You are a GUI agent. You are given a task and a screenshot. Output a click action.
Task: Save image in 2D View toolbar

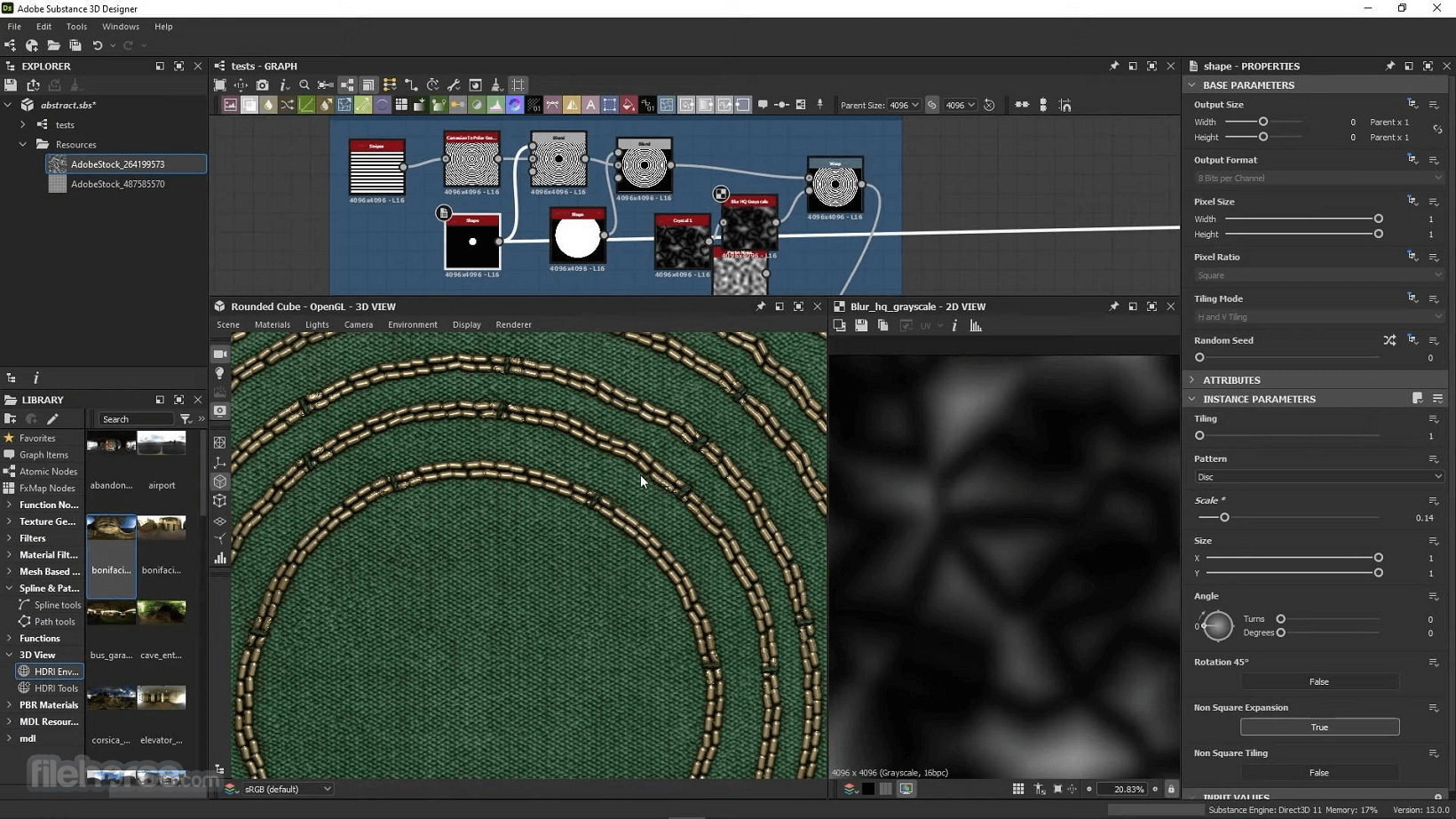tap(861, 326)
